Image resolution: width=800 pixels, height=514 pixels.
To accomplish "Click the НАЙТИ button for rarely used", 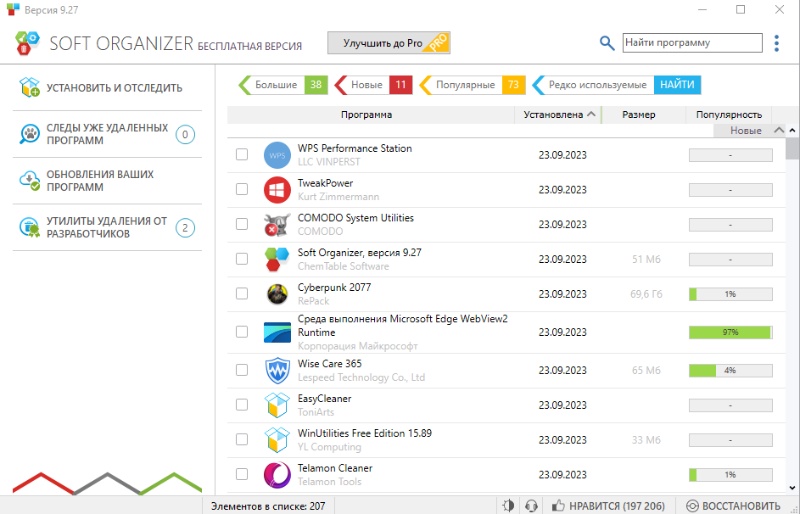I will click(677, 85).
